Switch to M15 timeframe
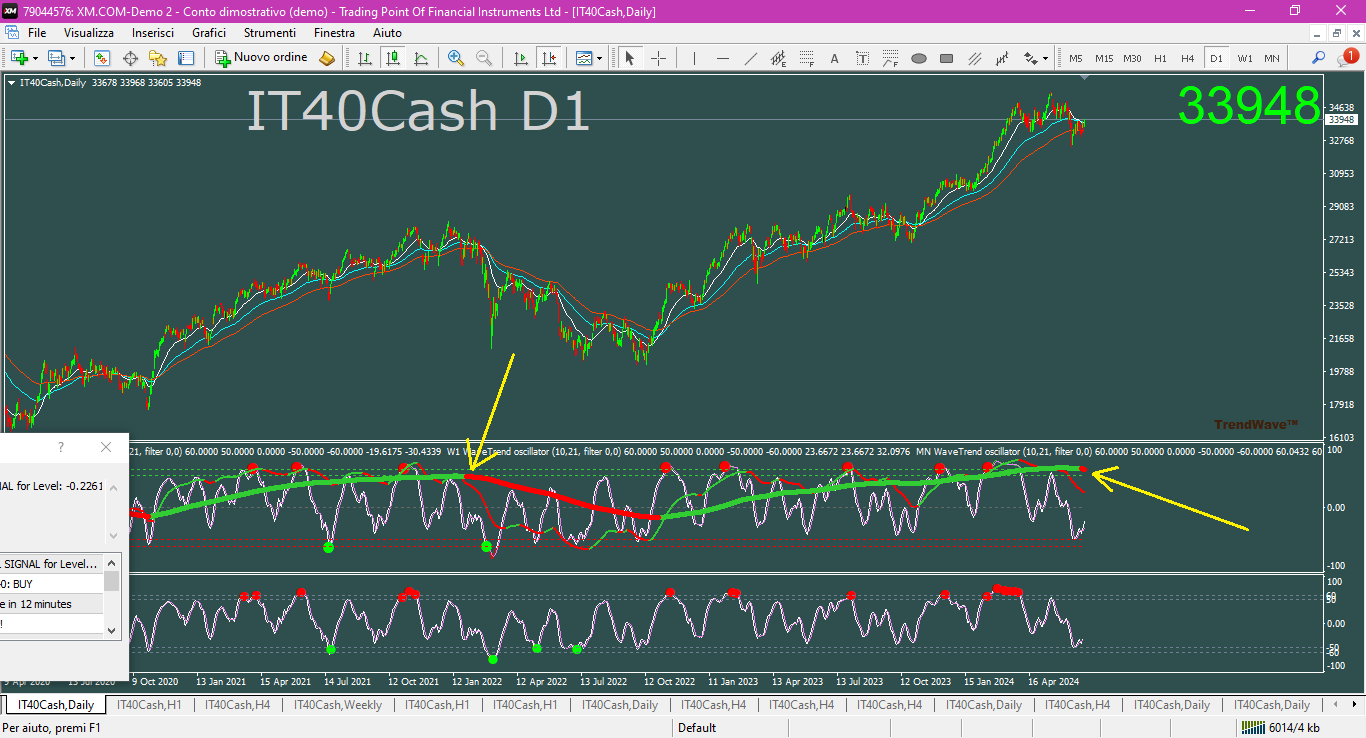 coord(1104,58)
